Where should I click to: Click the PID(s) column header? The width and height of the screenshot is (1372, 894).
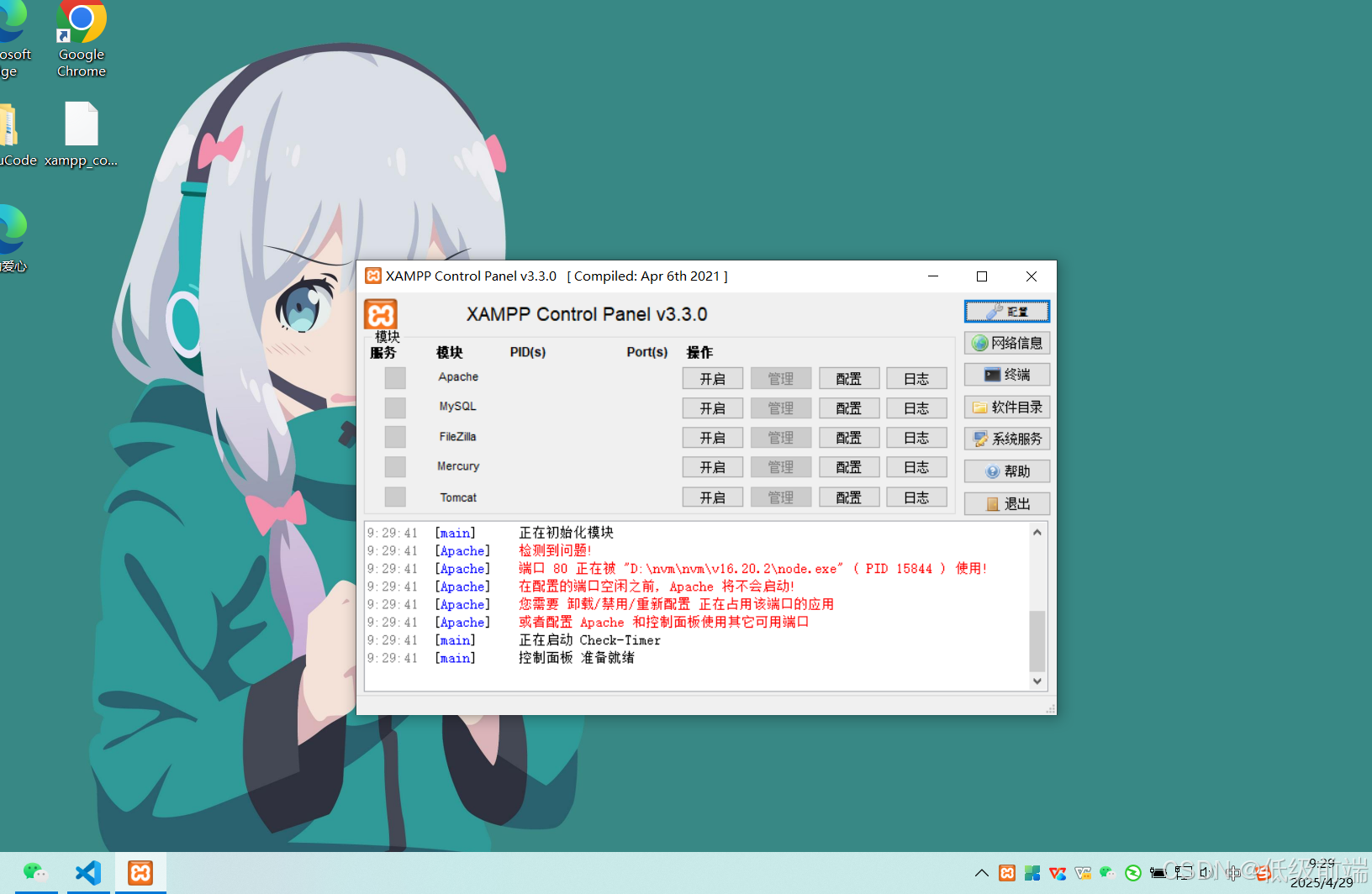click(x=528, y=352)
